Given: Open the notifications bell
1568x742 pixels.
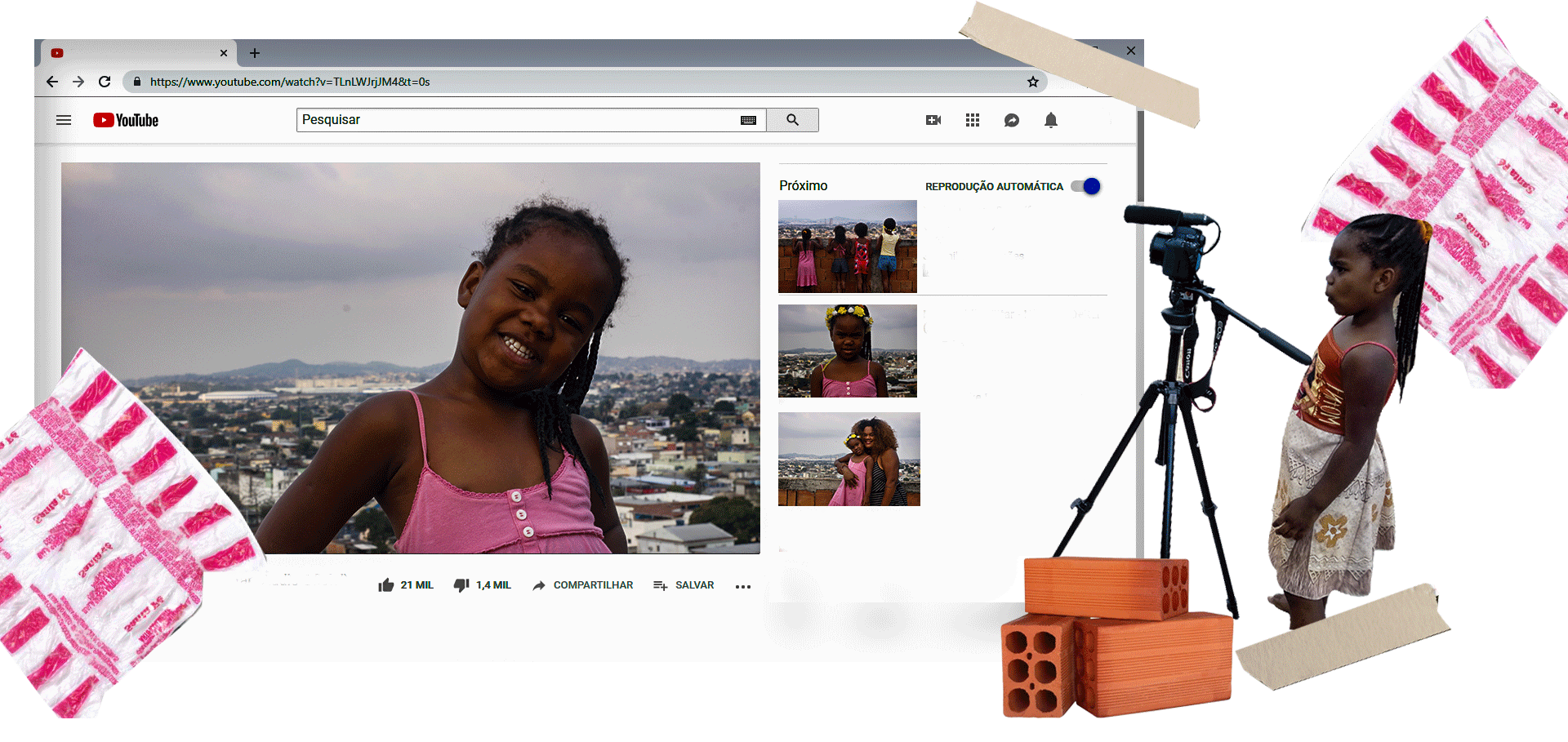Looking at the screenshot, I should (1051, 120).
